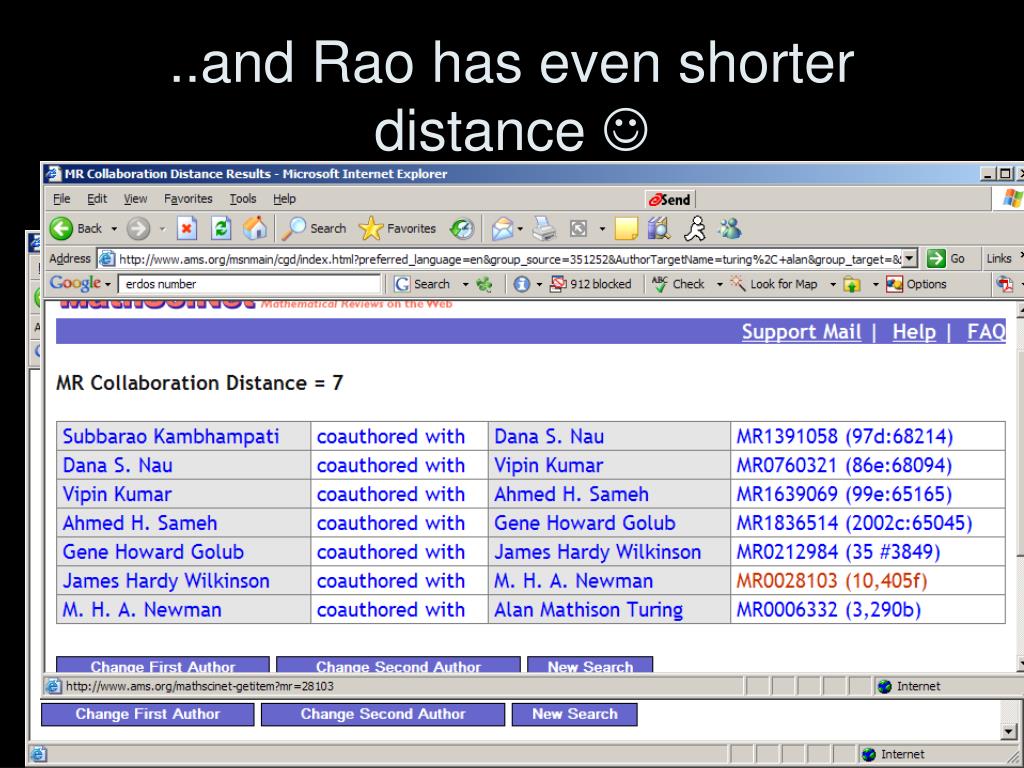
Task: Open the MR1391058 (97d:68214) review link
Action: click(844, 436)
